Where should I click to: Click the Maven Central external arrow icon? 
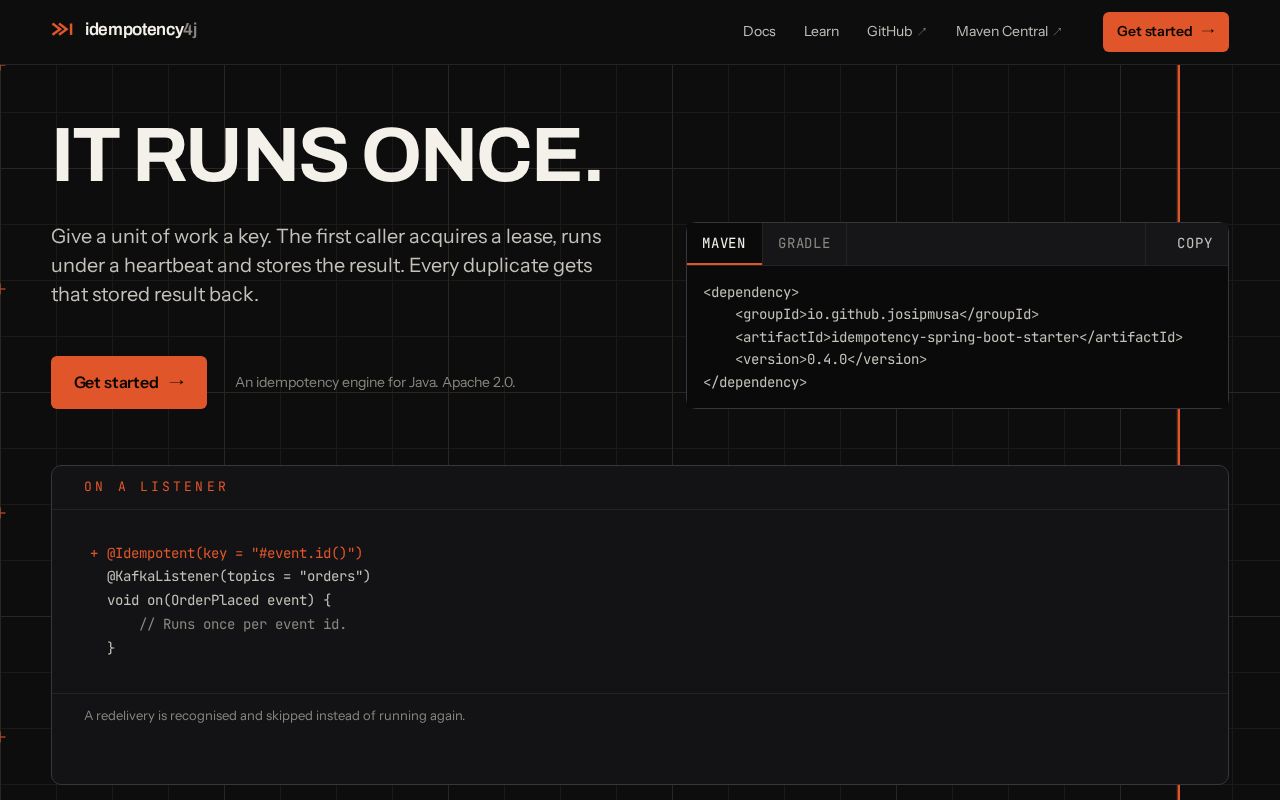pos(1058,32)
